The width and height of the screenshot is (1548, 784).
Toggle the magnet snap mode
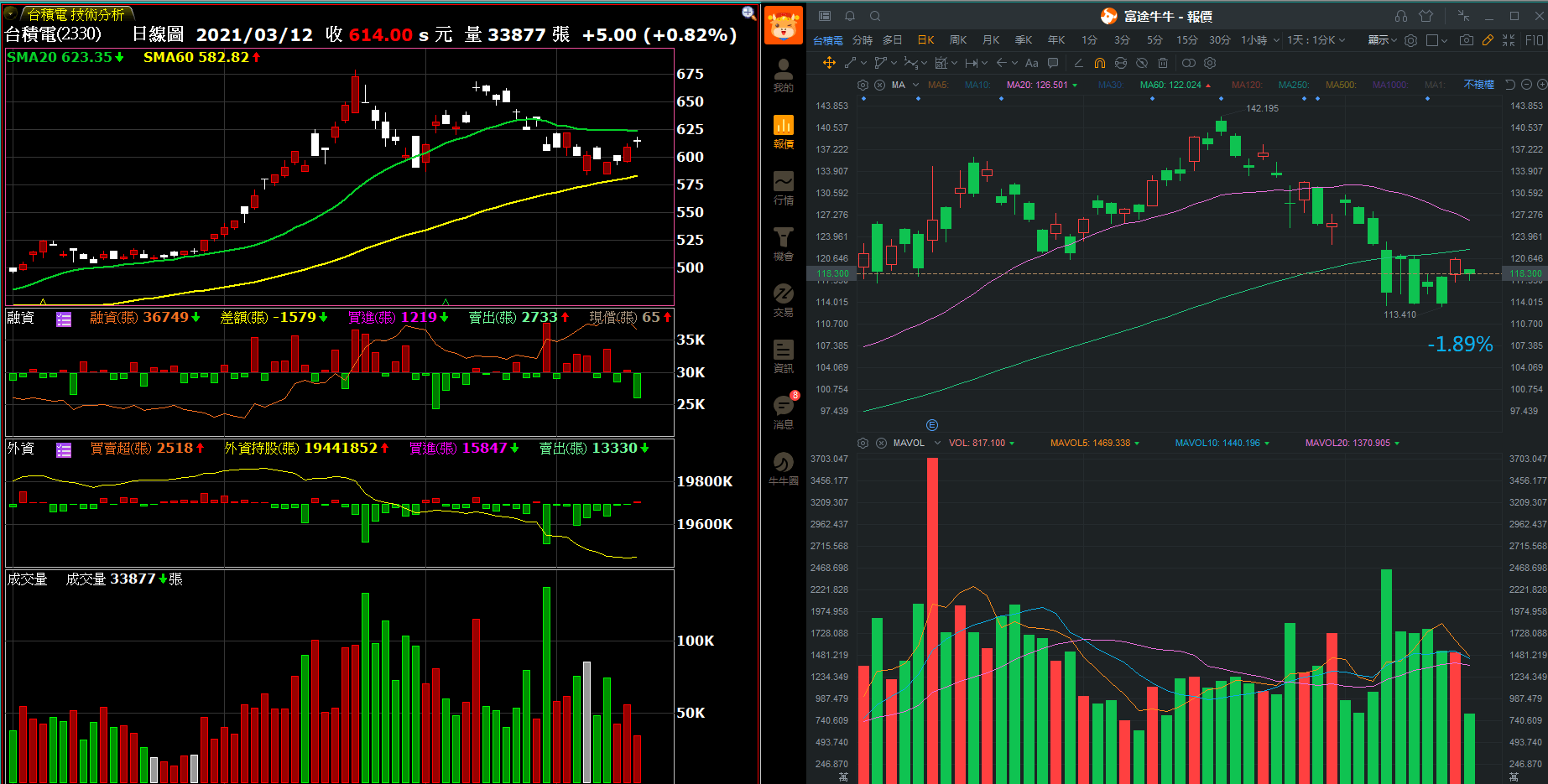tap(1099, 63)
